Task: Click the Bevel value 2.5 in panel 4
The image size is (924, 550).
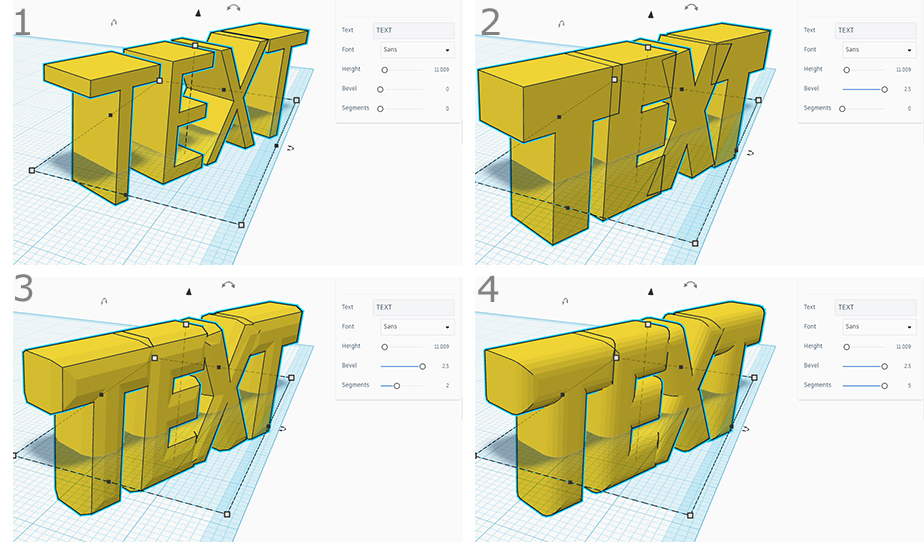Action: click(906, 366)
